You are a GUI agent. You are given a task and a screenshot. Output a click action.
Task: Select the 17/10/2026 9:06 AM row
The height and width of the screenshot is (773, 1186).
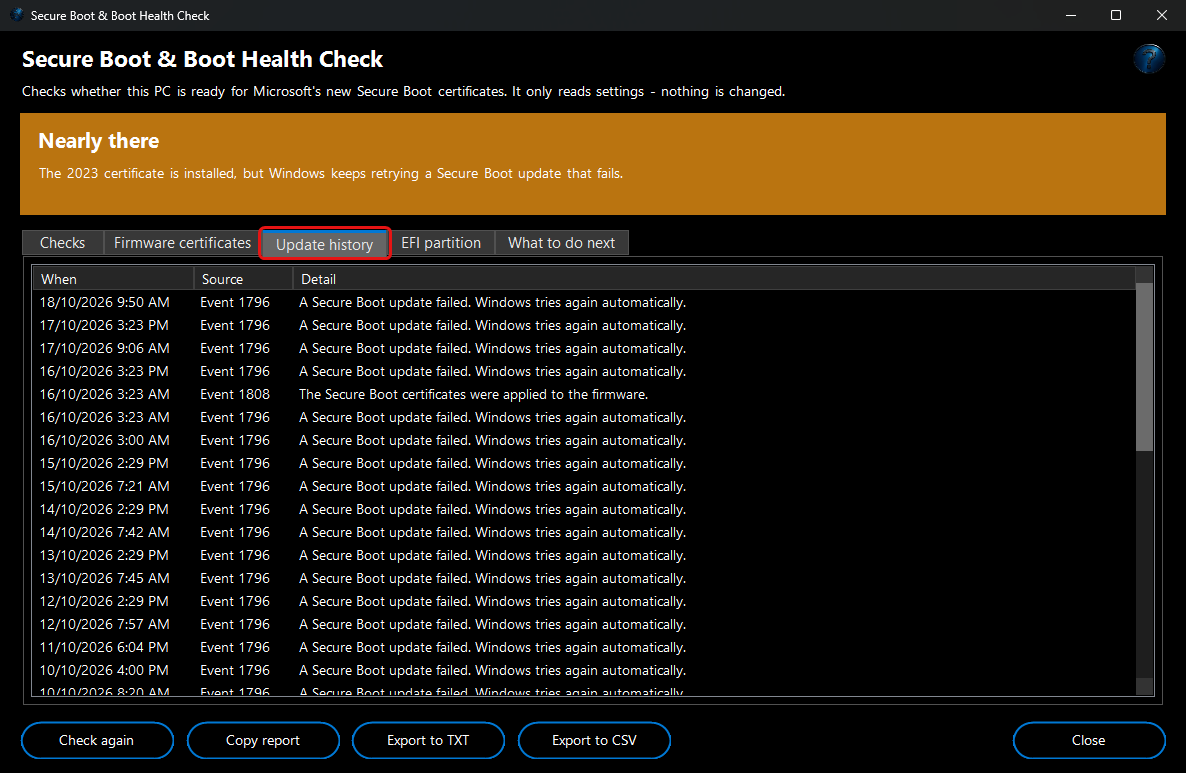(x=584, y=349)
